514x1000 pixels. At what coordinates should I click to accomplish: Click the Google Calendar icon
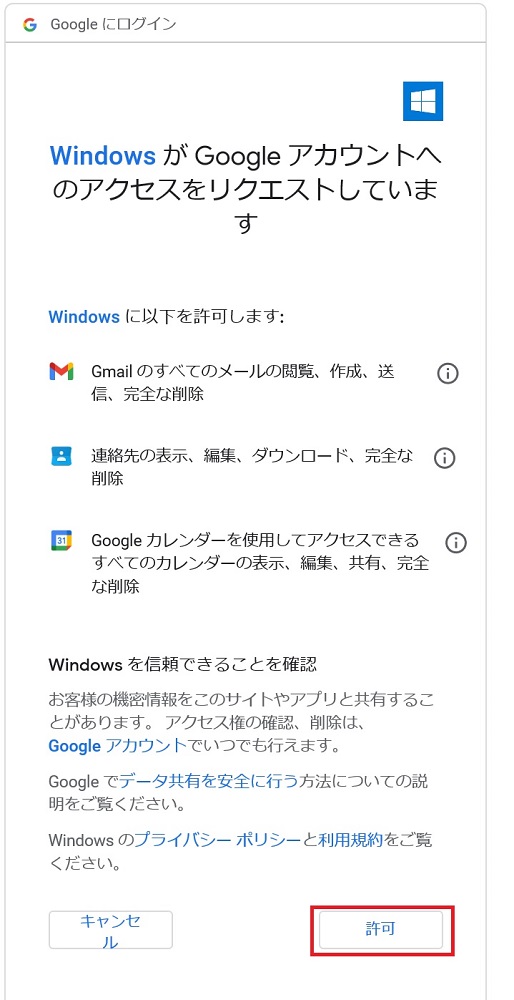click(x=62, y=540)
